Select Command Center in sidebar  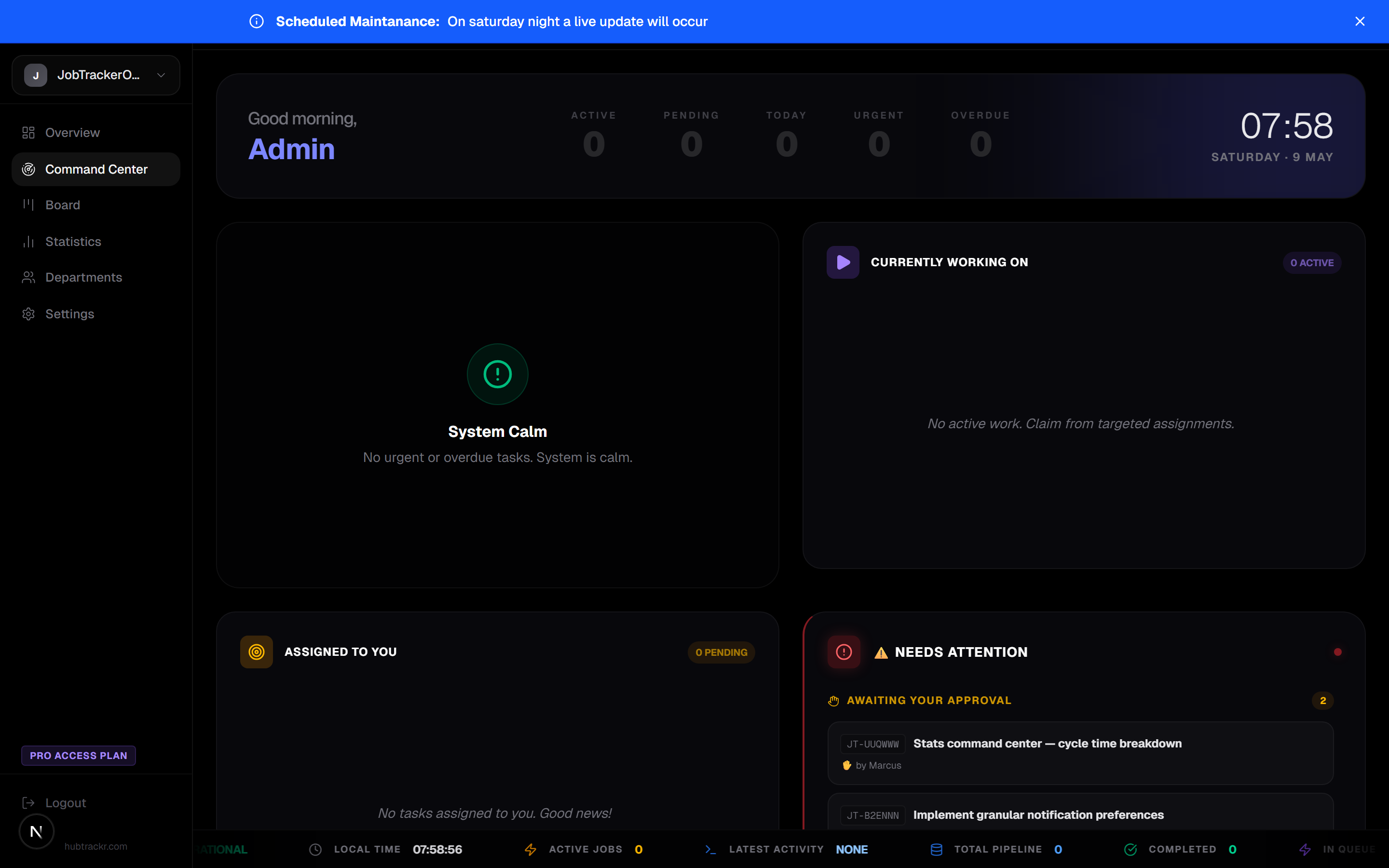[x=96, y=169]
